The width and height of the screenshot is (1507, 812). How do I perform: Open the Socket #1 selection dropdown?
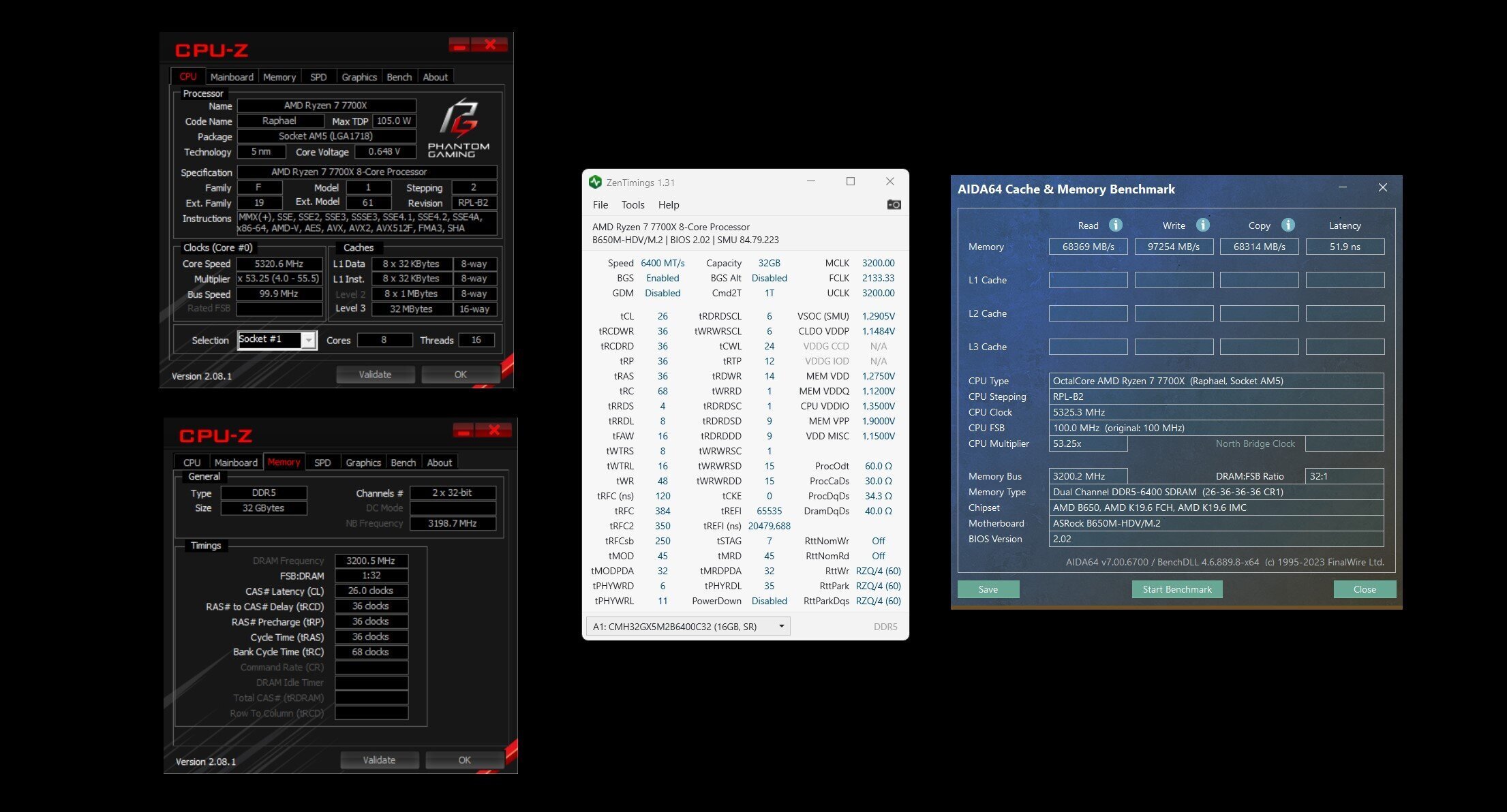click(309, 340)
